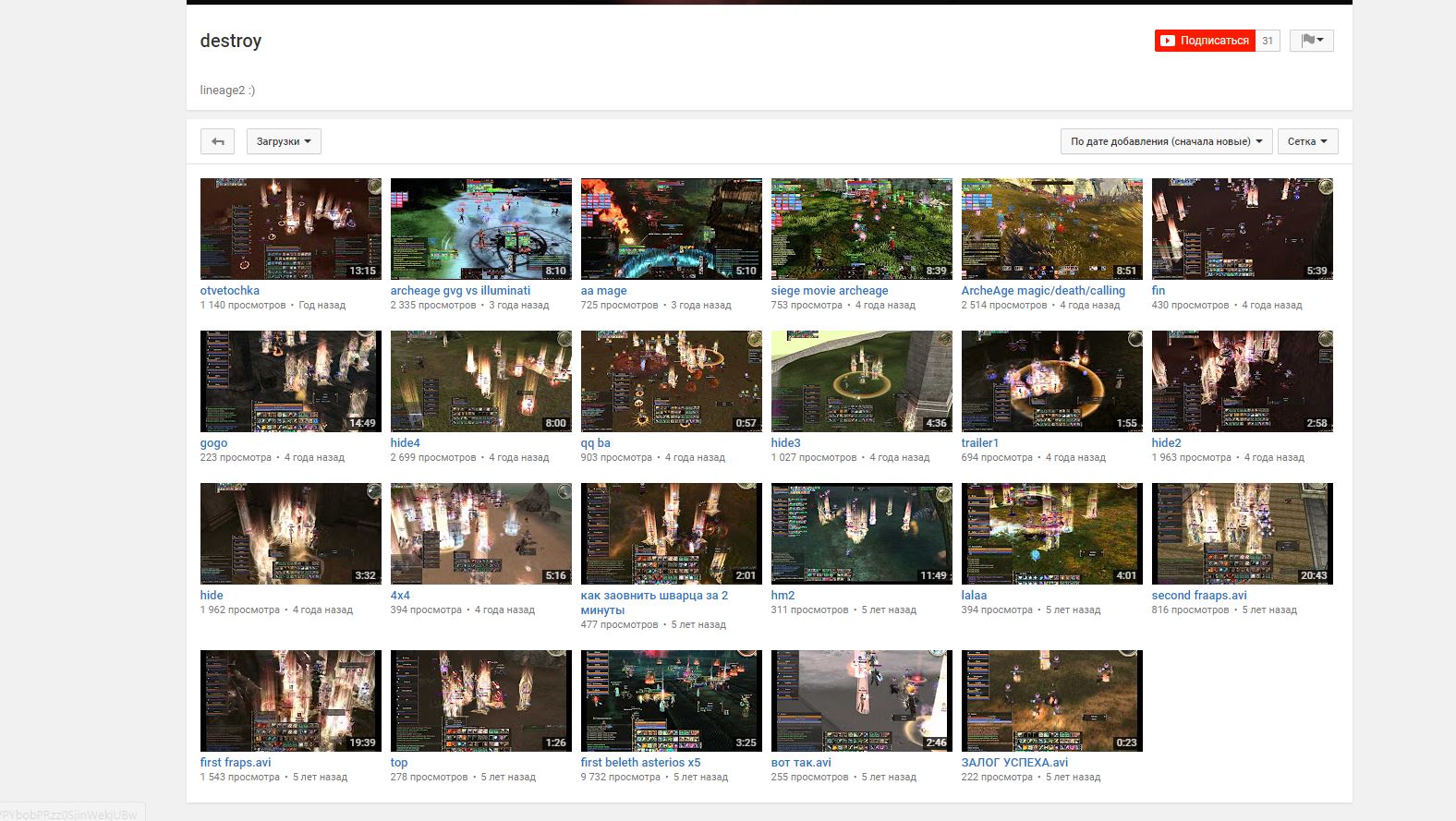Open the lalaa video thumbnail
Image resolution: width=1456 pixels, height=821 pixels.
1052,534
